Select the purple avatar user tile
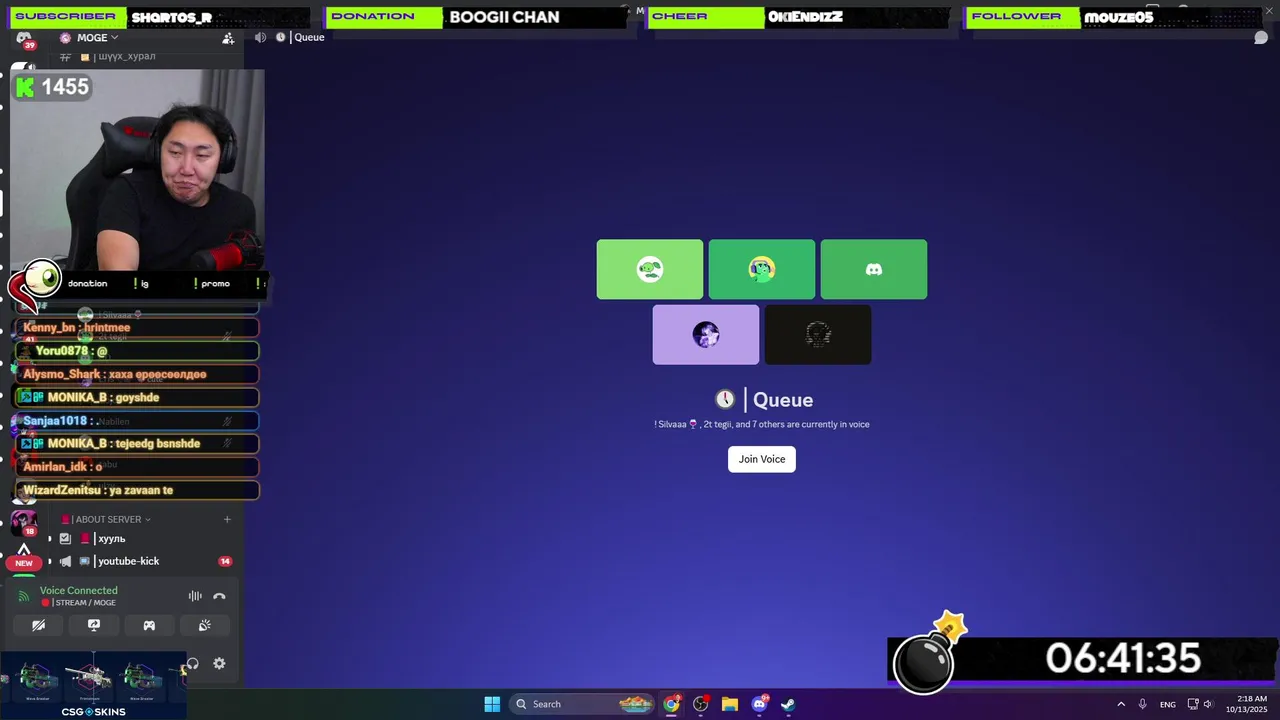 point(706,335)
